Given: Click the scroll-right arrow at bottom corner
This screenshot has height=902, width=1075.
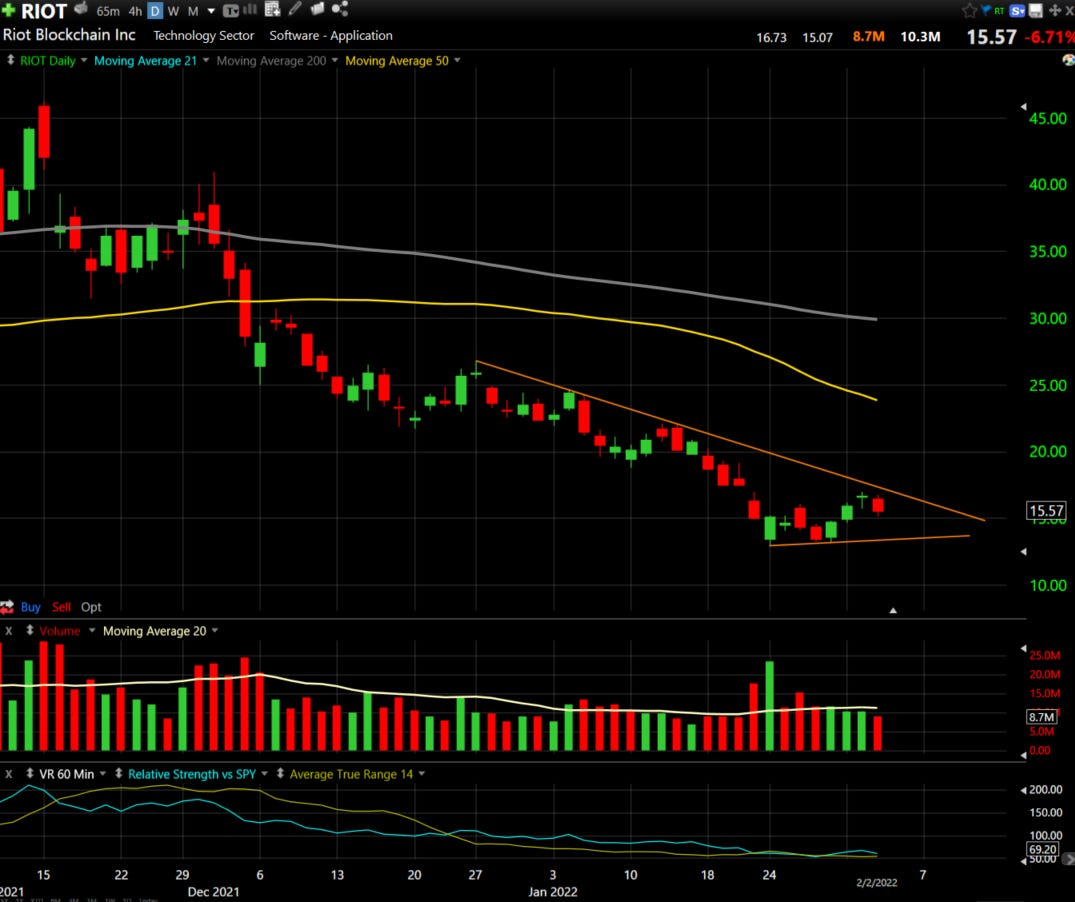Looking at the screenshot, I should (1068, 859).
